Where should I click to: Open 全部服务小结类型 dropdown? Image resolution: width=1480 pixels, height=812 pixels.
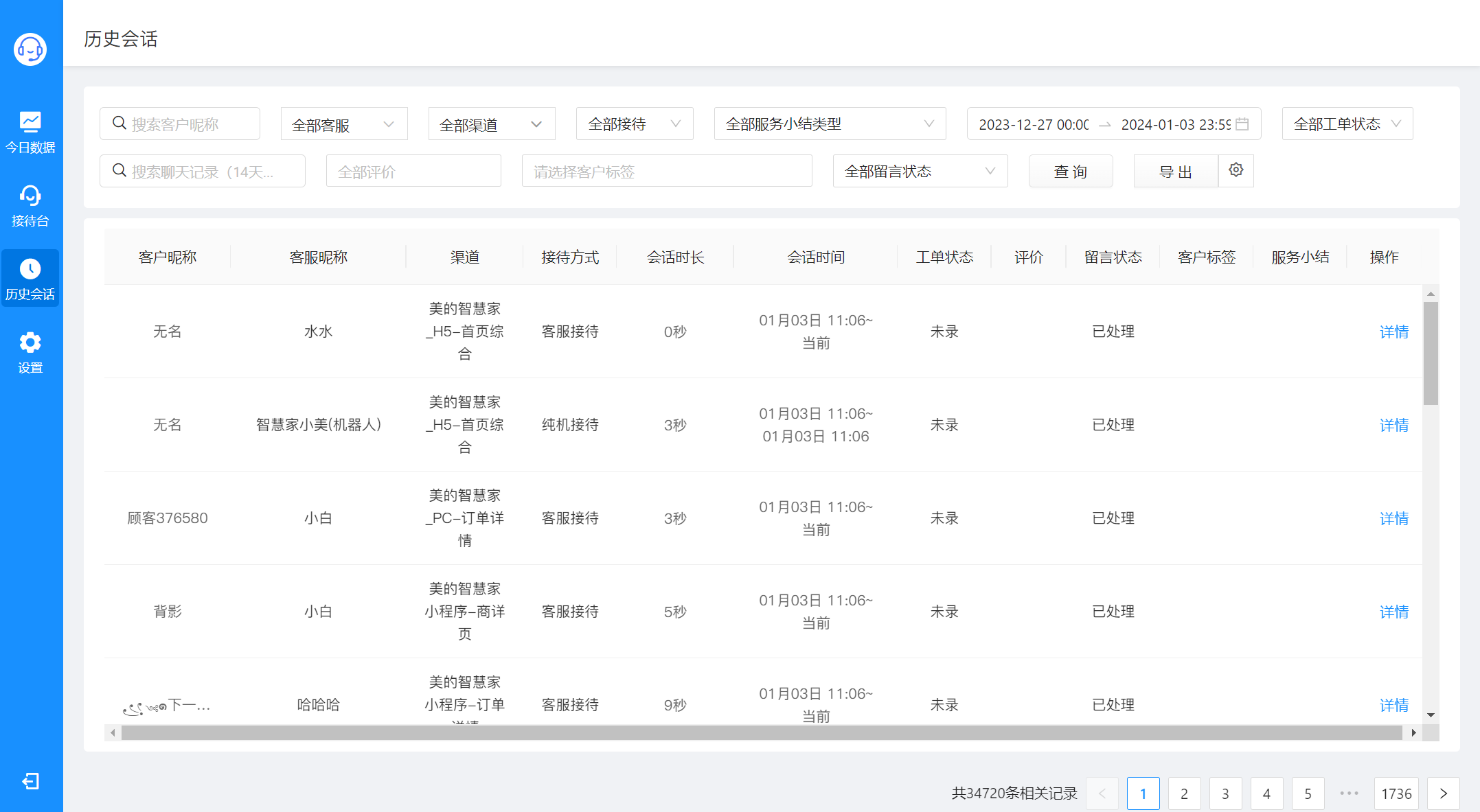click(830, 124)
